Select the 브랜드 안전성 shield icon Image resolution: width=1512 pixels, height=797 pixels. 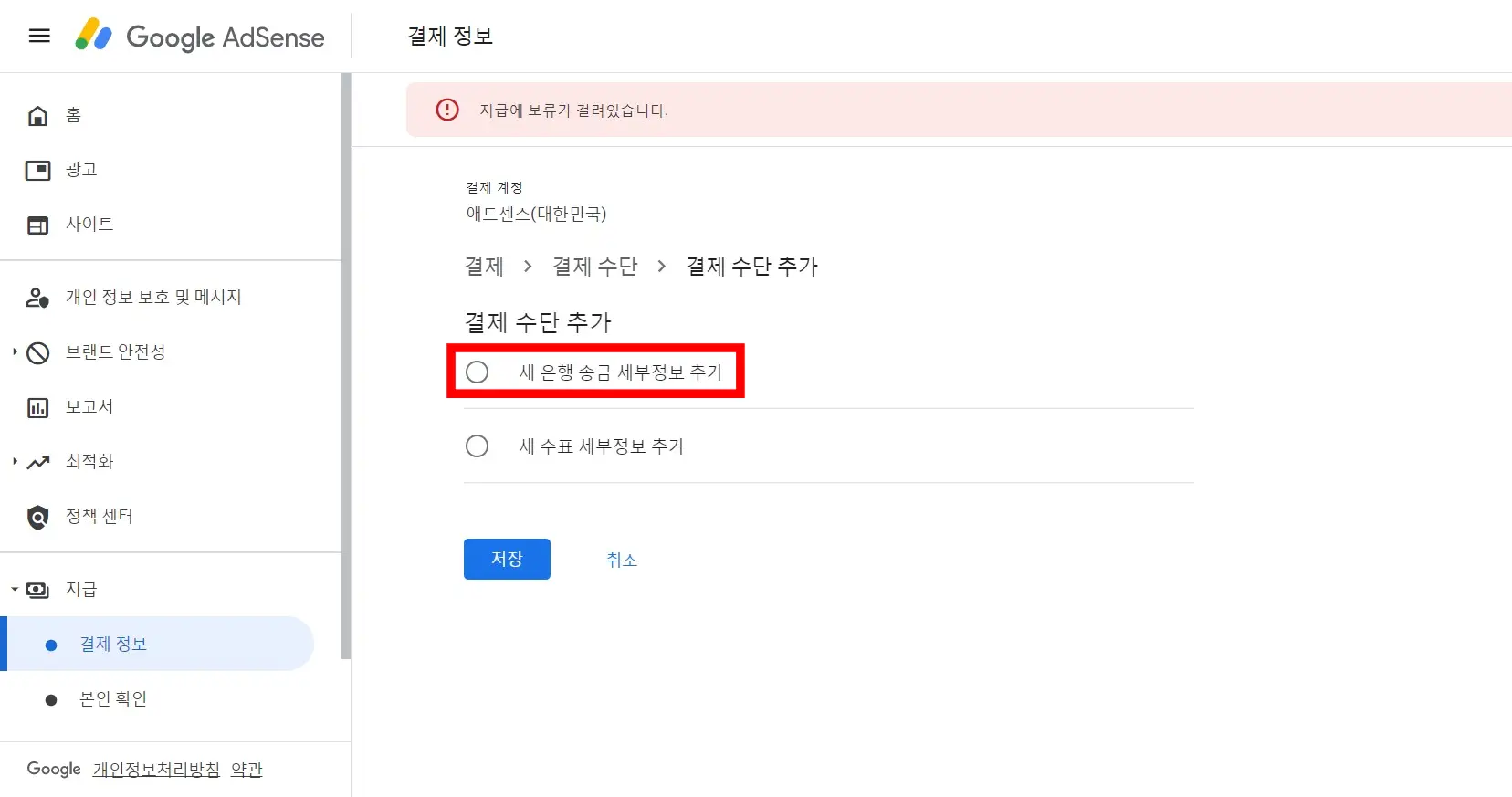[37, 353]
